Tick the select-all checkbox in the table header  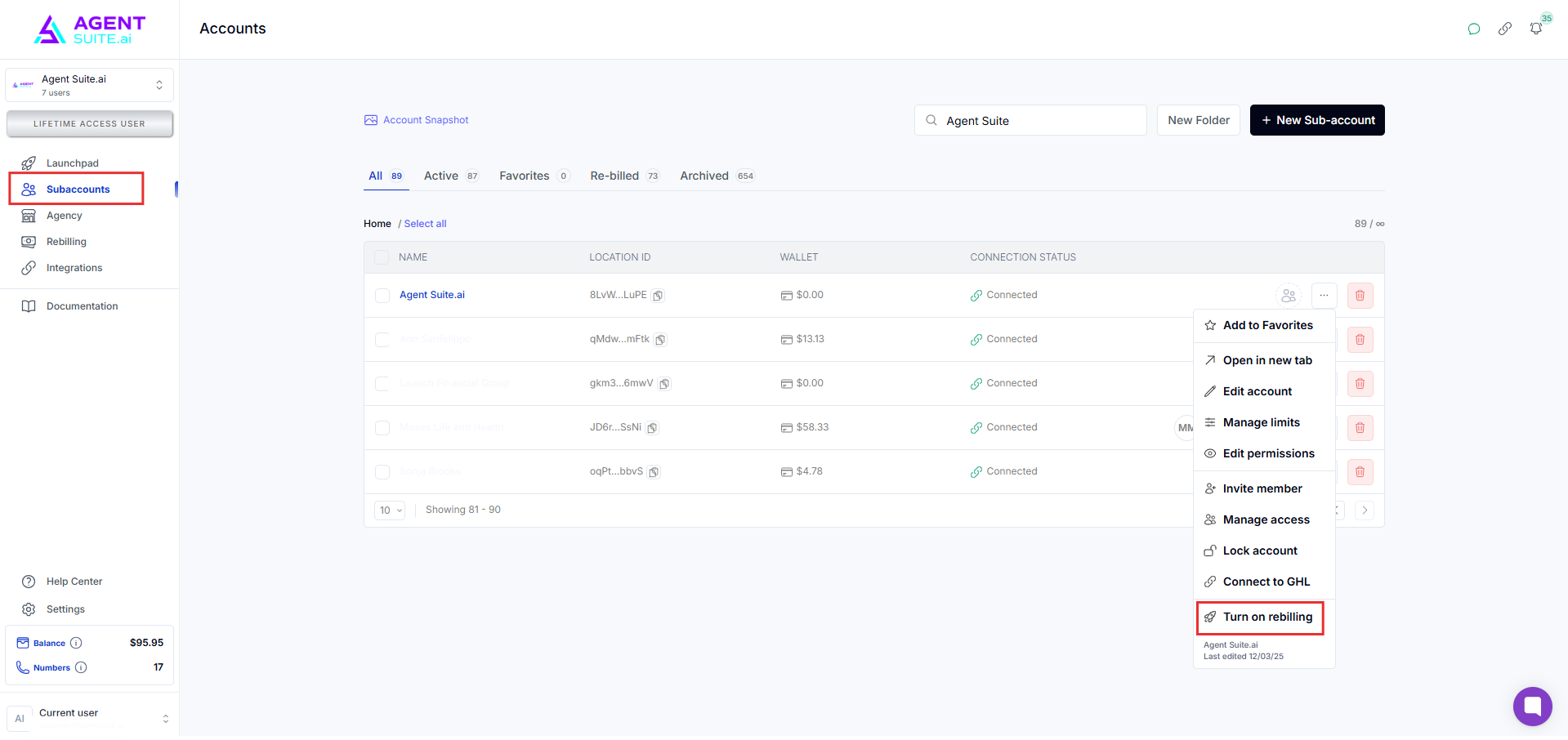point(382,257)
